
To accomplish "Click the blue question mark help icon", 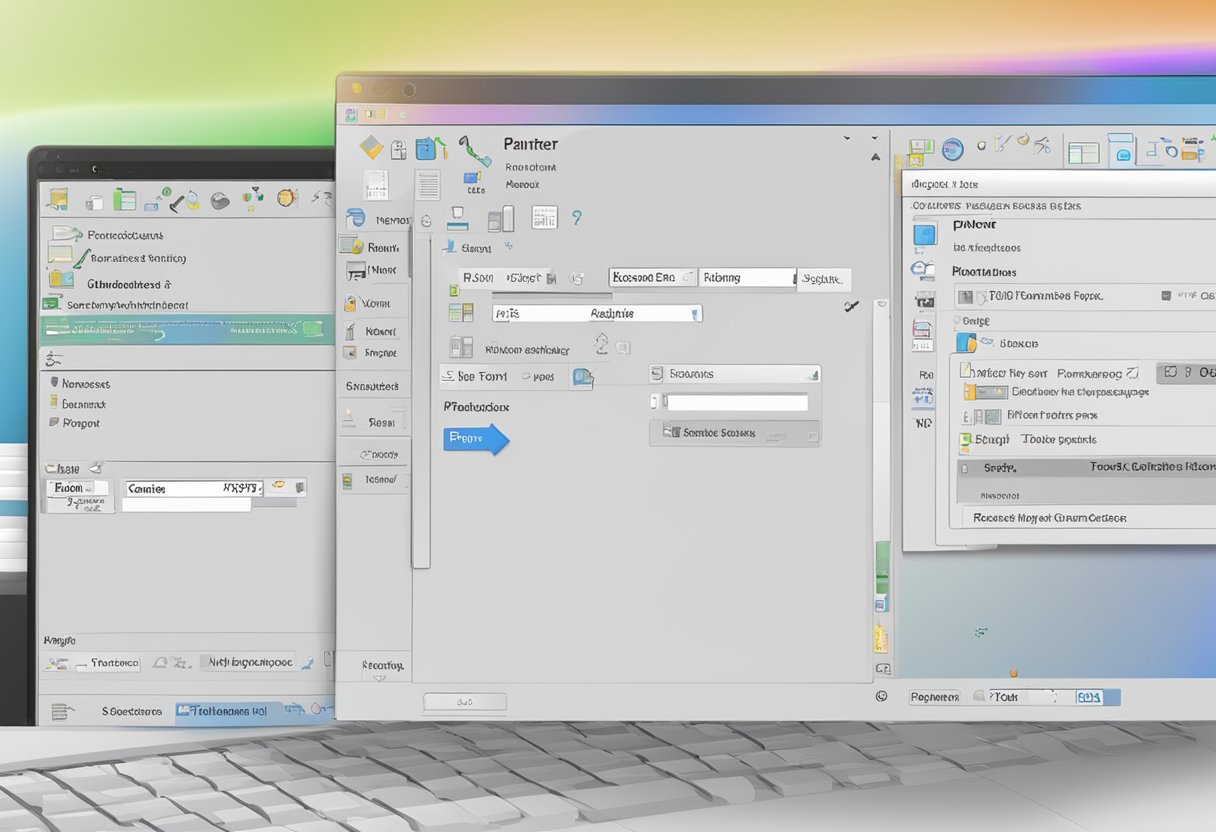I will click(x=576, y=217).
